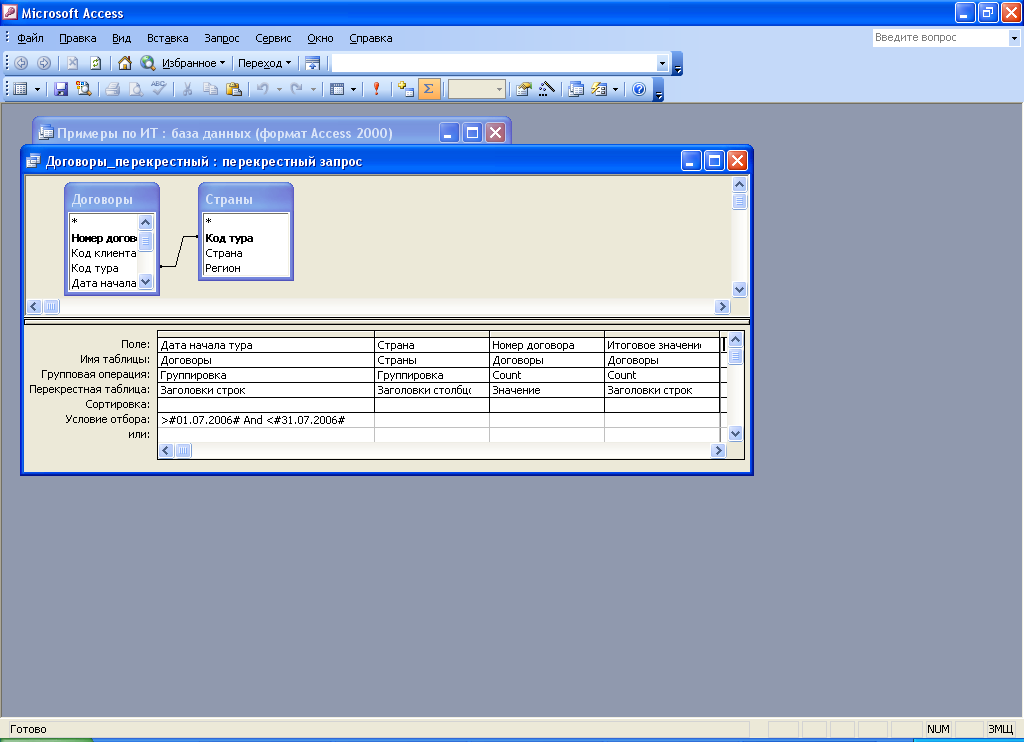Click the Count cell under Итоговое значение column
Viewport: 1024px width, 742px height.
pyautogui.click(x=662, y=375)
